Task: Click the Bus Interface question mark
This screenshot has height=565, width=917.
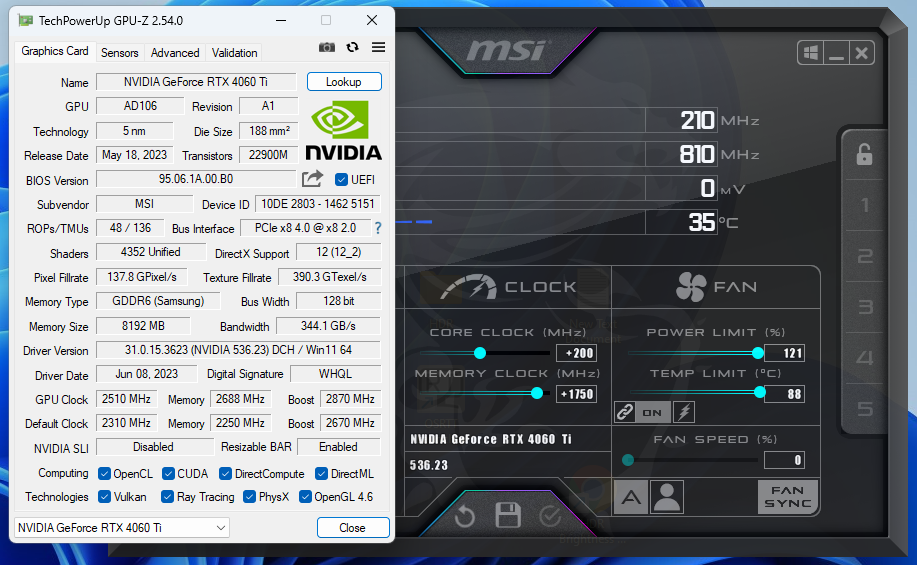Action: 378,228
